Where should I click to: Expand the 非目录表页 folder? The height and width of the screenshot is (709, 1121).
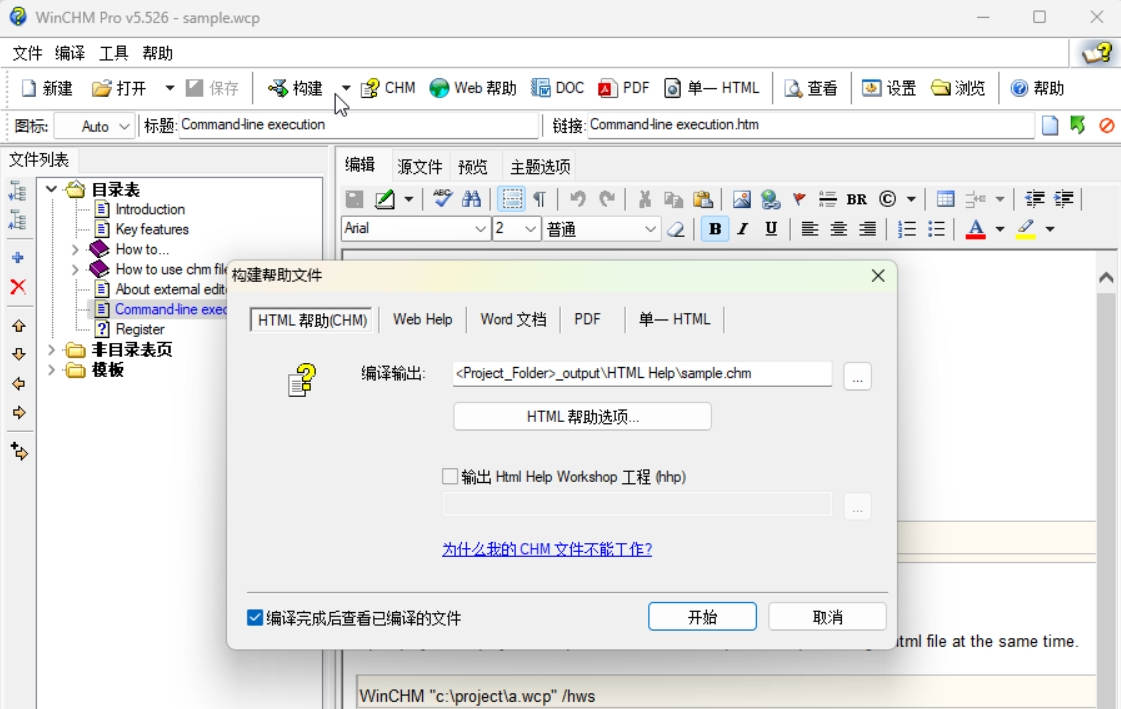point(51,349)
